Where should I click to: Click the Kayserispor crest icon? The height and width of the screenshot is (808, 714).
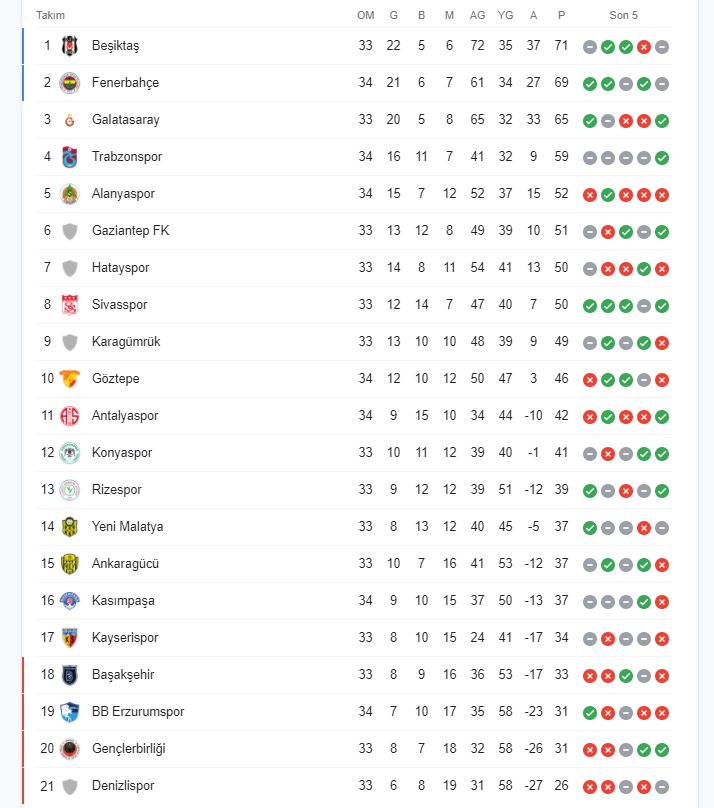[x=70, y=638]
